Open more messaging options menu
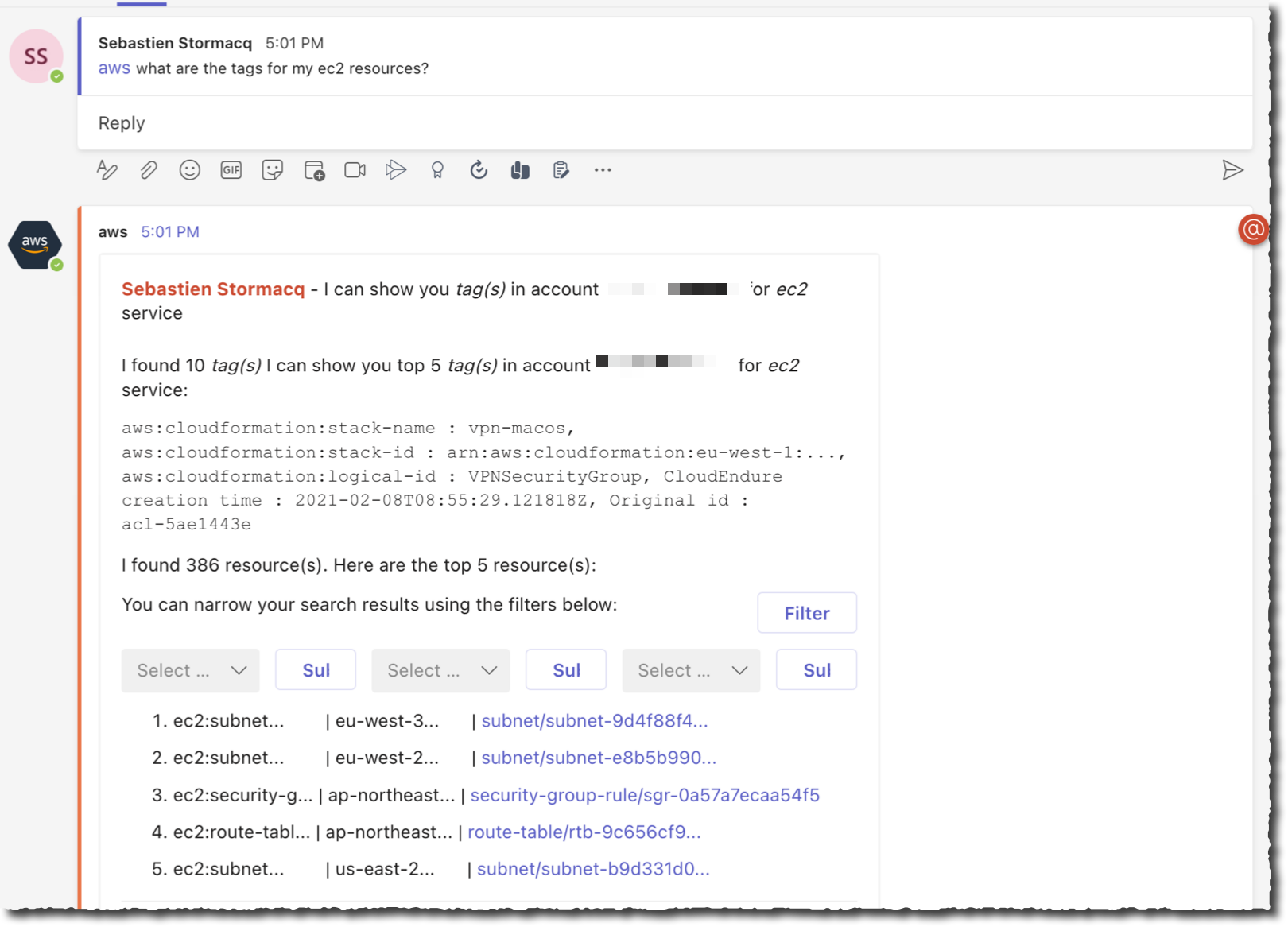The height and width of the screenshot is (927, 1288). point(602,169)
